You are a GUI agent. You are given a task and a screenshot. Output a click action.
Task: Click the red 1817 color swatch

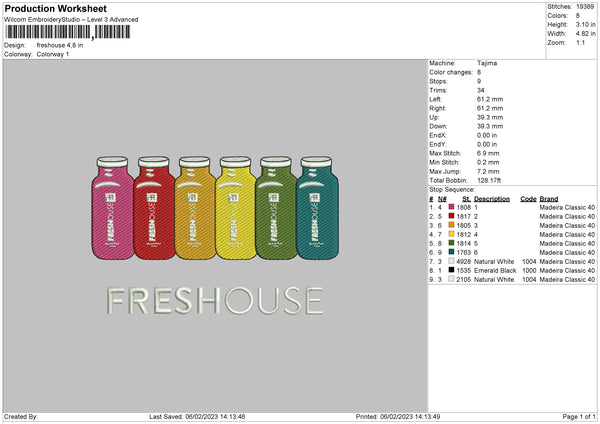coord(451,216)
